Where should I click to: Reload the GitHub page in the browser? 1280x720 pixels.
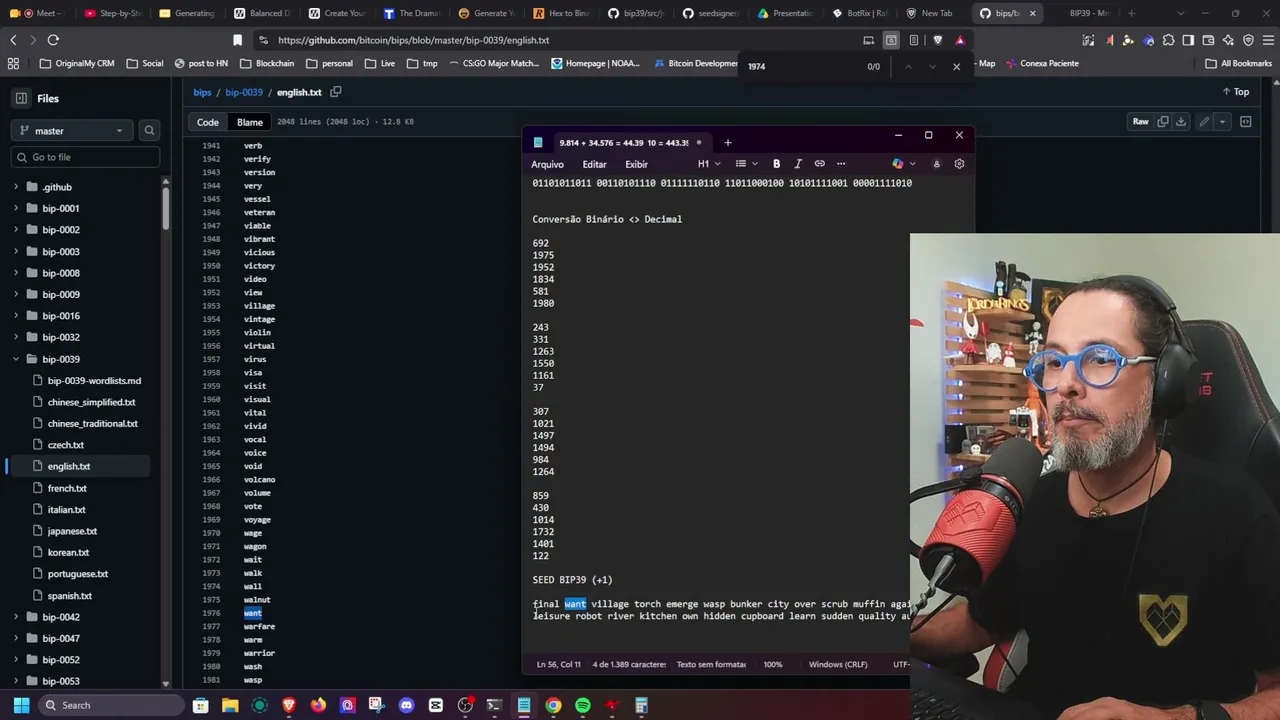point(53,40)
